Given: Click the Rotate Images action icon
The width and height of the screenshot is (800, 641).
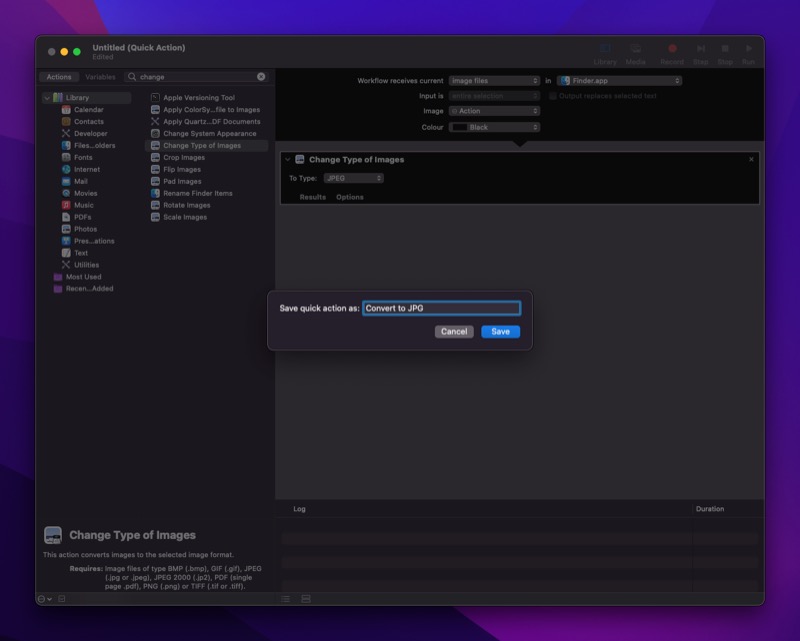Looking at the screenshot, I should (x=156, y=205).
